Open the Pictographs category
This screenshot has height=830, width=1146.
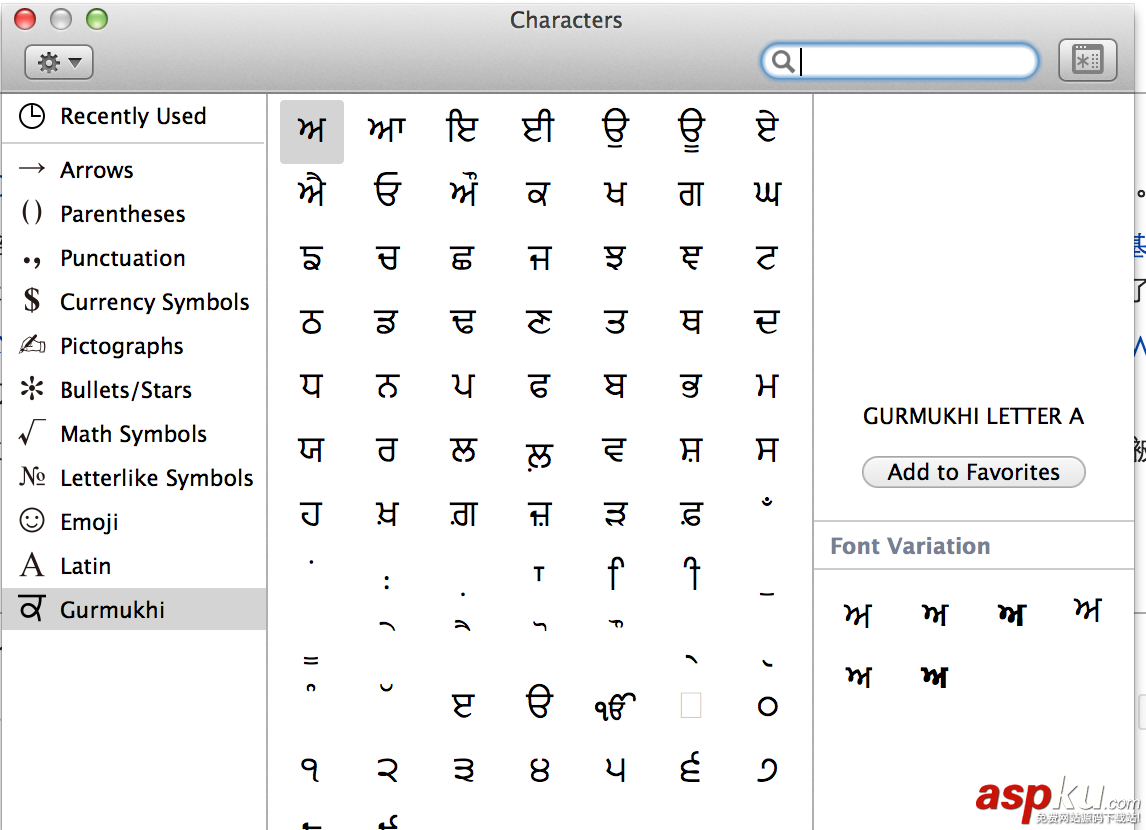coord(121,346)
